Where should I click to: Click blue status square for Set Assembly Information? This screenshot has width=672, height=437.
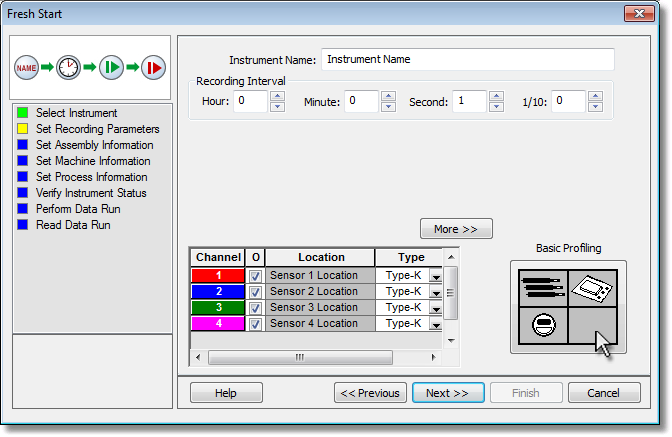pos(23,145)
